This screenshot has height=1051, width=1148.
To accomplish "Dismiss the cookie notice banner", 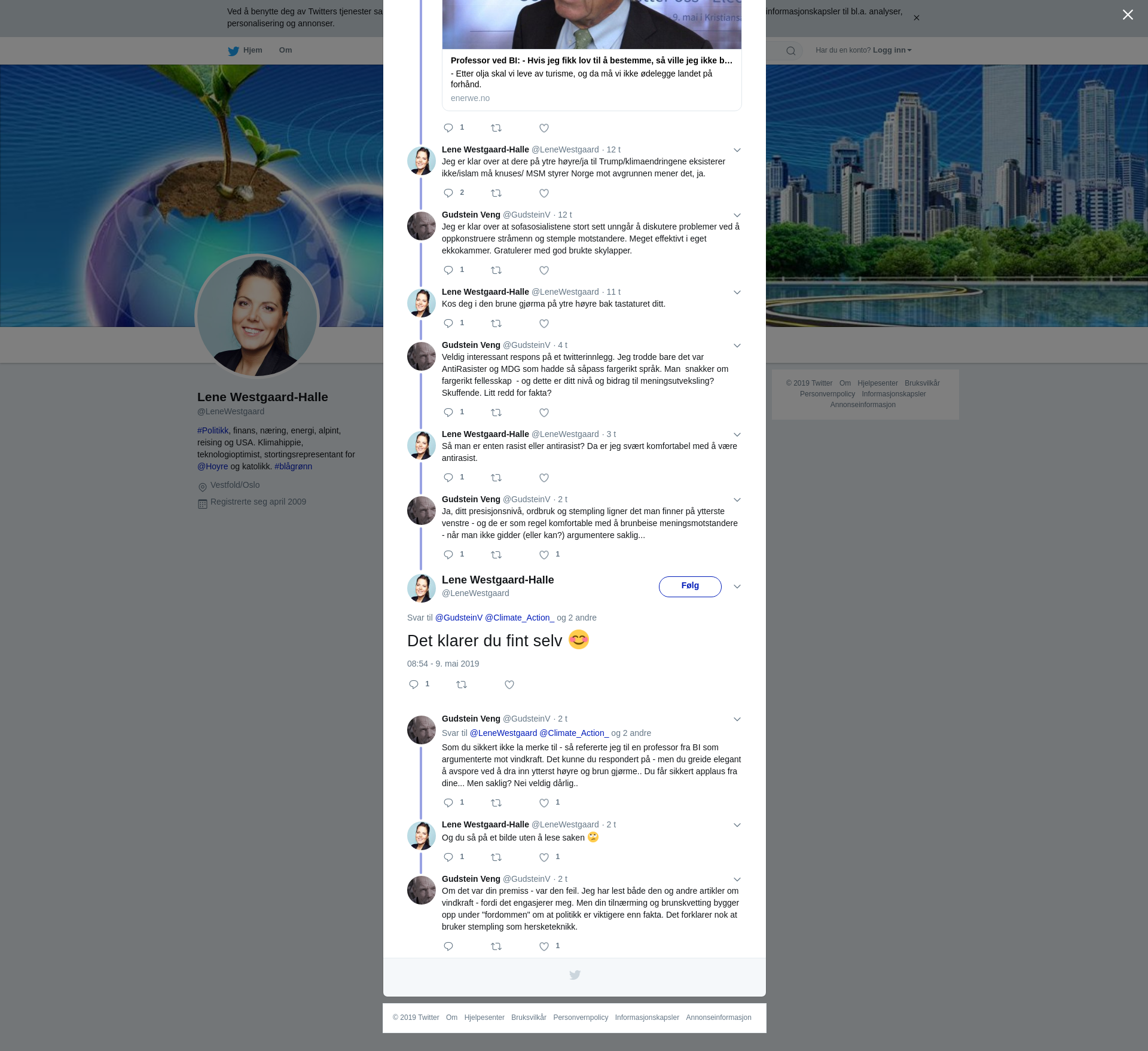I will [x=916, y=18].
